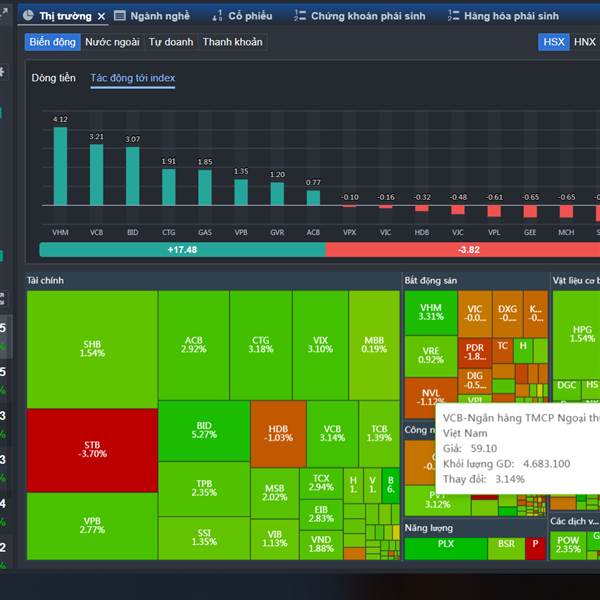This screenshot has height=600, width=600.
Task: Select the Tác động tới index sub-tab
Action: pyautogui.click(x=132, y=78)
